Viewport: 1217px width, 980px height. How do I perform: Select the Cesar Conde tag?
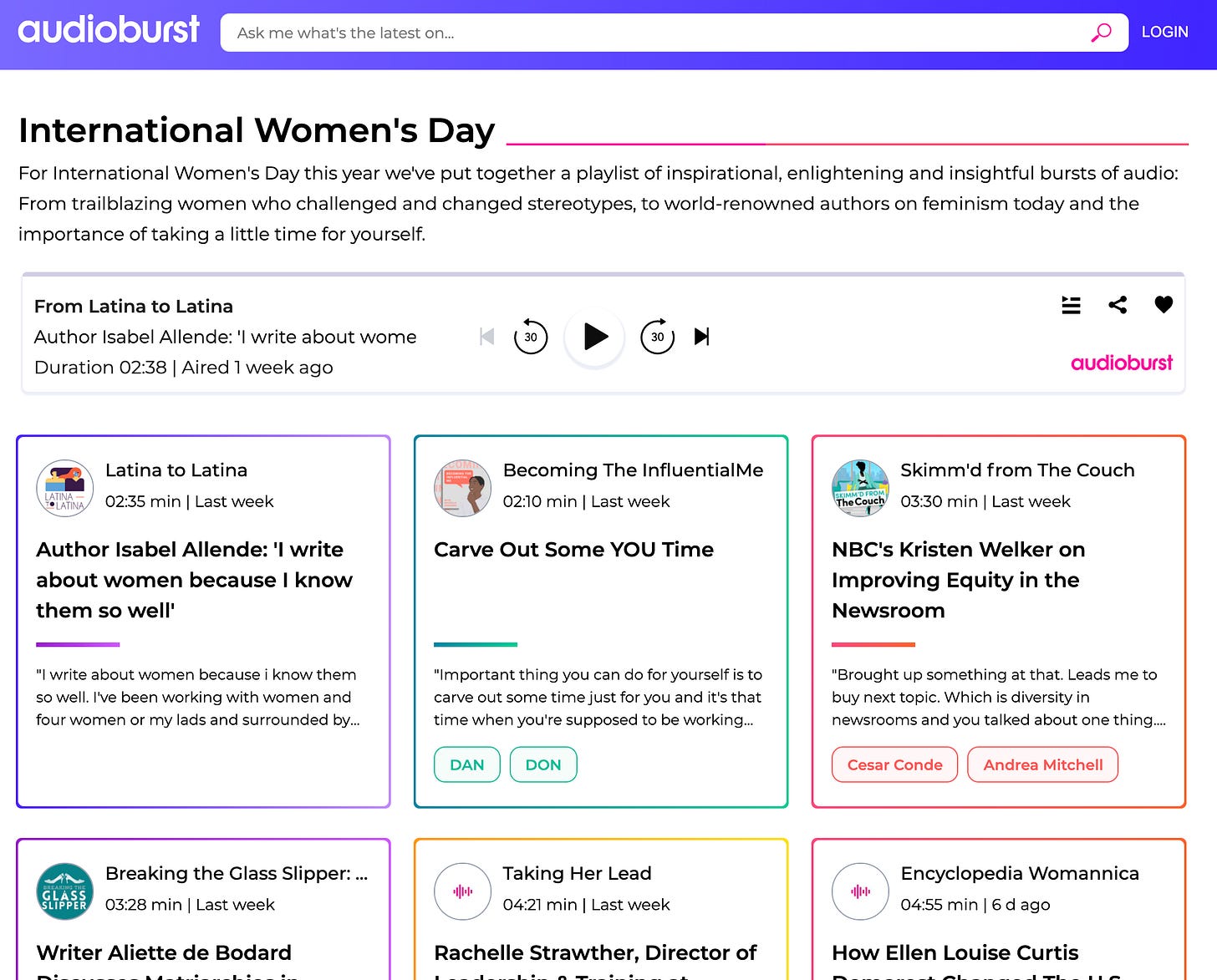(894, 764)
